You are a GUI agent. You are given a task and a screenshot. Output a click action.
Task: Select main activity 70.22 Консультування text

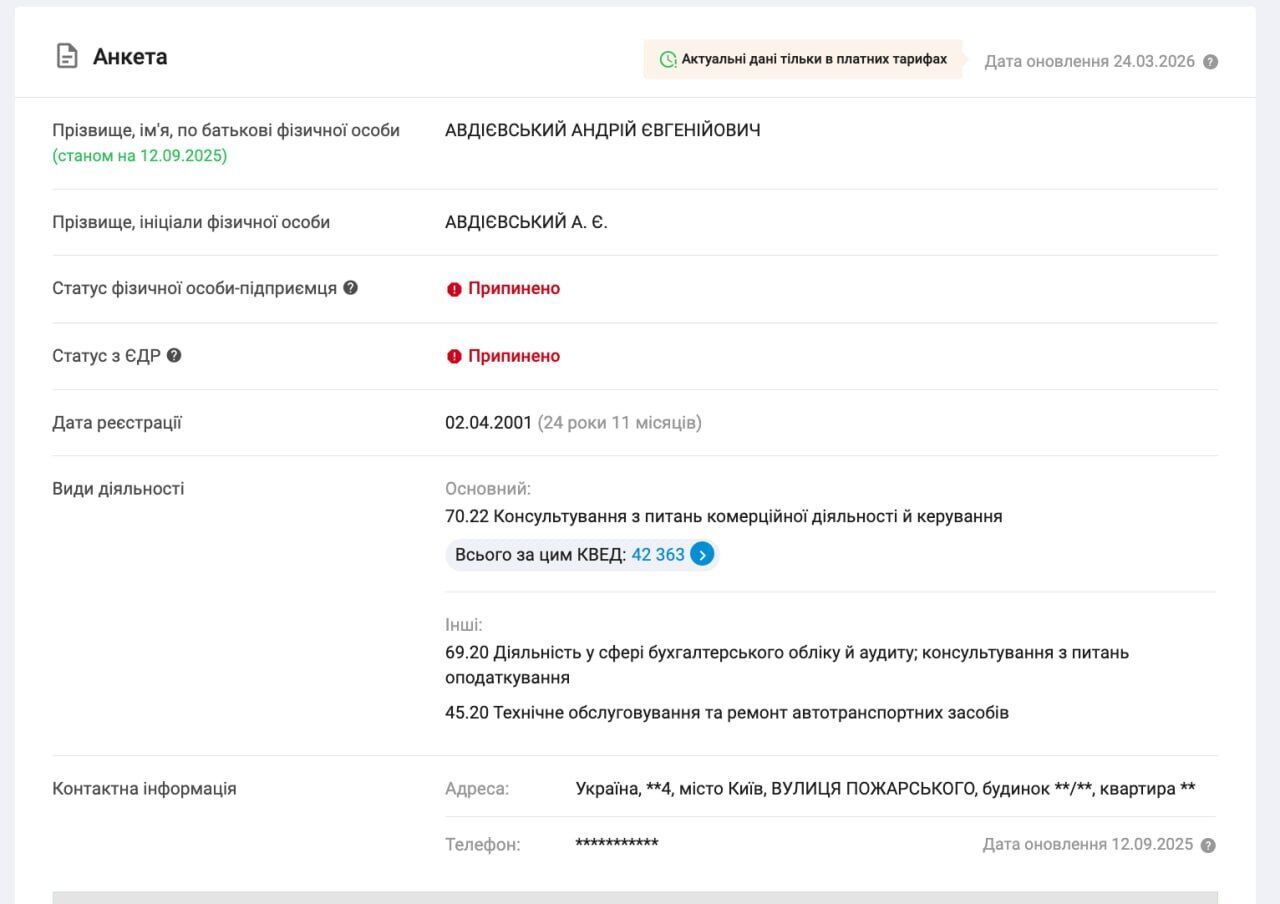(723, 517)
